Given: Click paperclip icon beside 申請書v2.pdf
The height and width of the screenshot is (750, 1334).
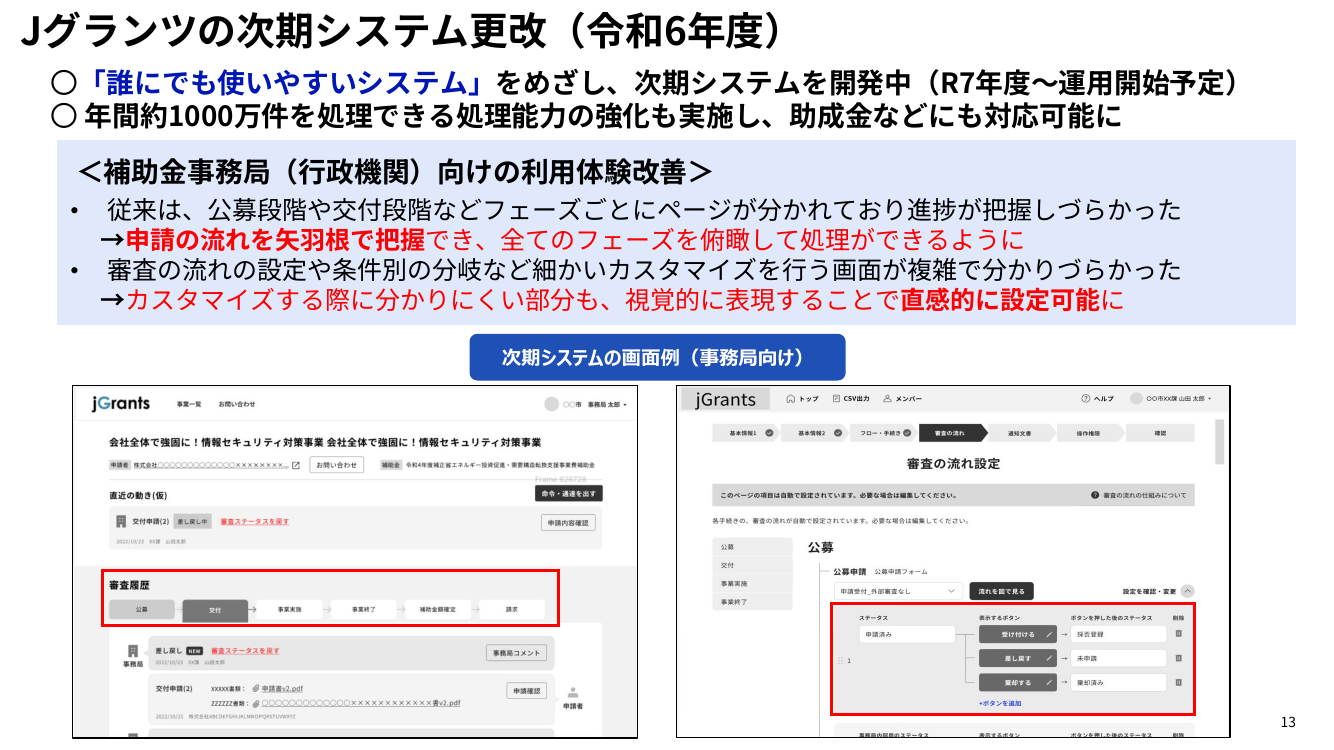Looking at the screenshot, I should pos(256,689).
